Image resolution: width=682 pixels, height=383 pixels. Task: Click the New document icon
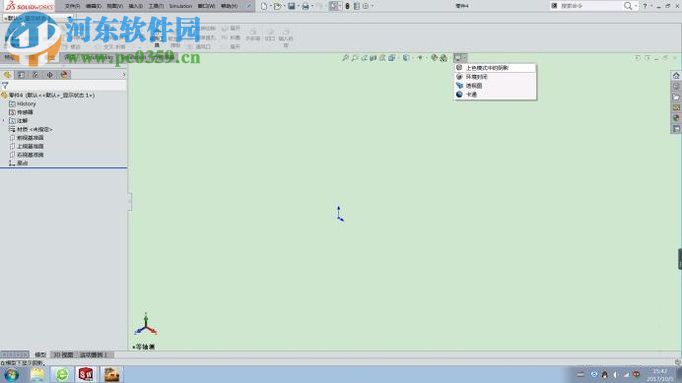coord(264,6)
